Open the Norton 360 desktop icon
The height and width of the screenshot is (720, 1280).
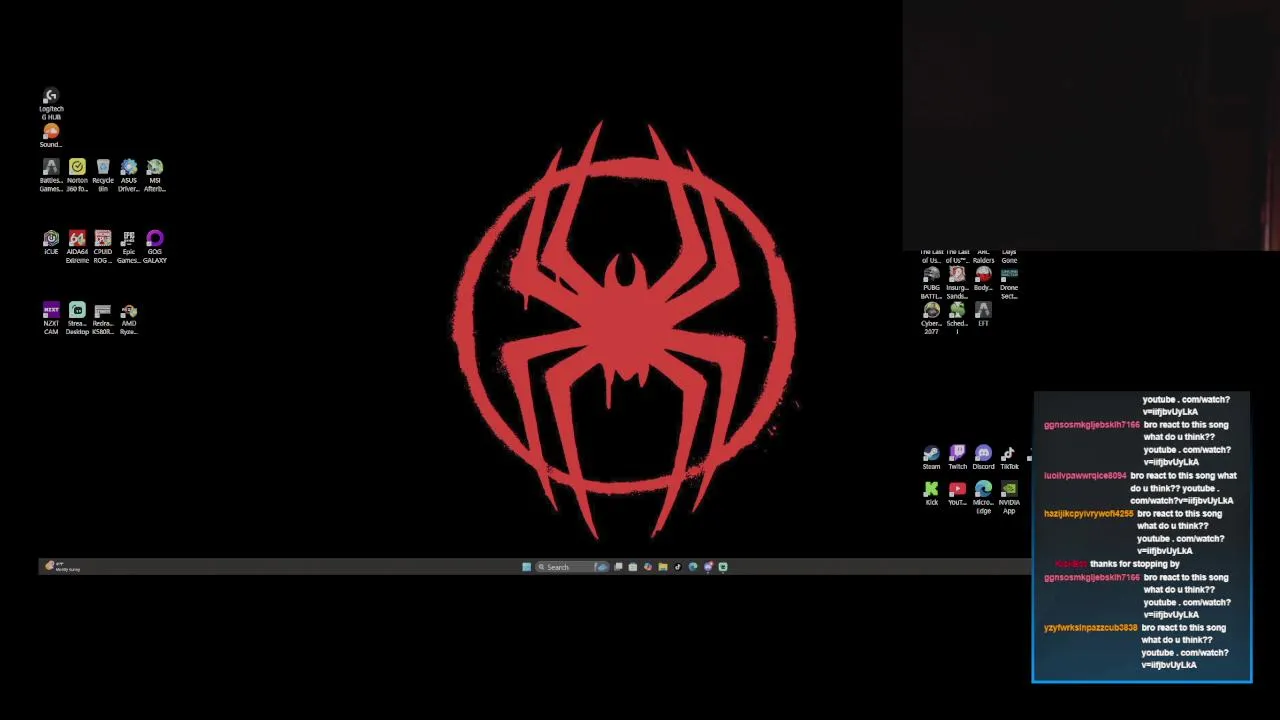(x=77, y=175)
